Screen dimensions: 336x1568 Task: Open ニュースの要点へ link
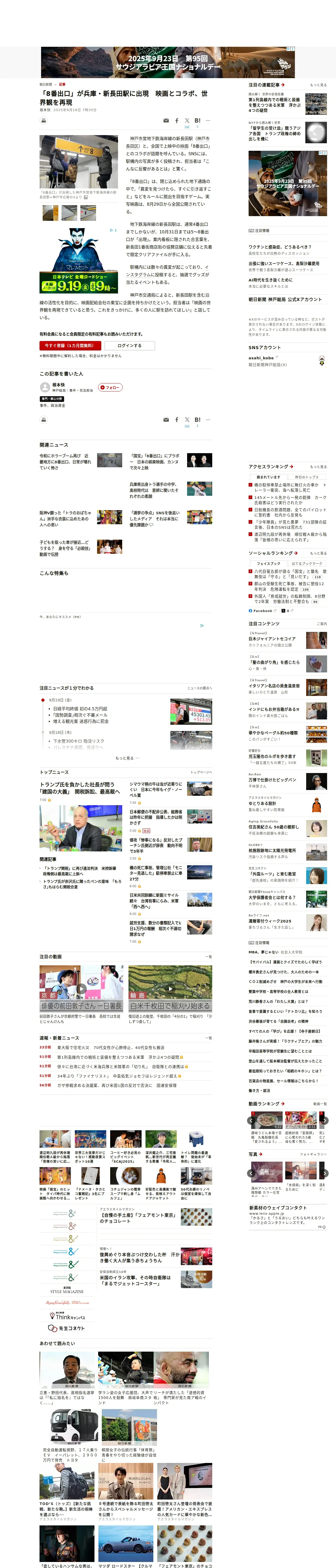click(x=199, y=688)
